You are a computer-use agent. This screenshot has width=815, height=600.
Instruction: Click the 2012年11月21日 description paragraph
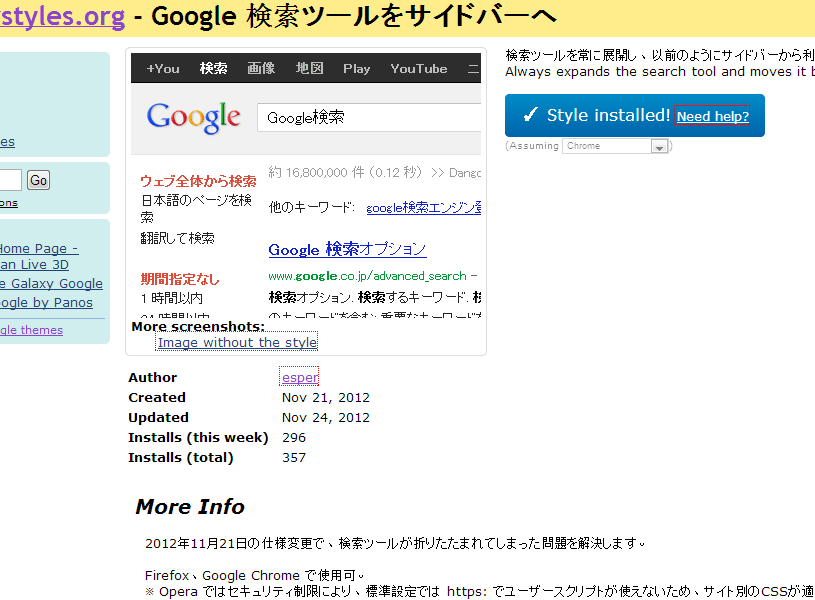tap(395, 543)
